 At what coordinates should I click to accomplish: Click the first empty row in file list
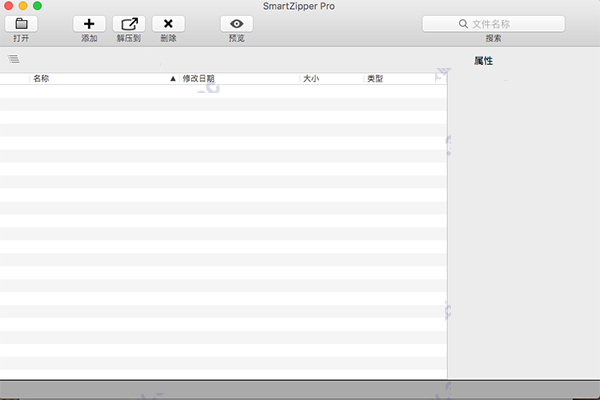[220, 91]
